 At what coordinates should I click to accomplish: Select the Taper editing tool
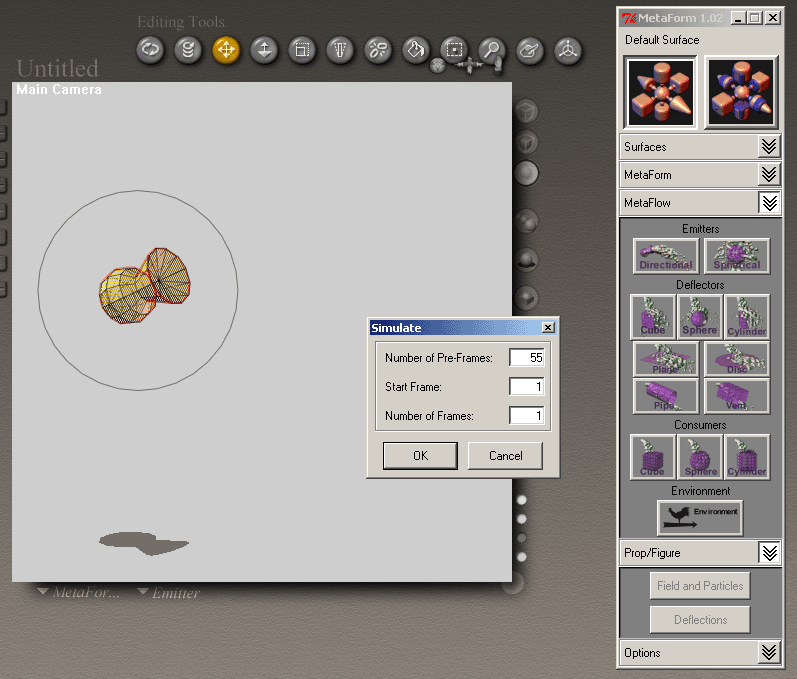click(x=340, y=49)
